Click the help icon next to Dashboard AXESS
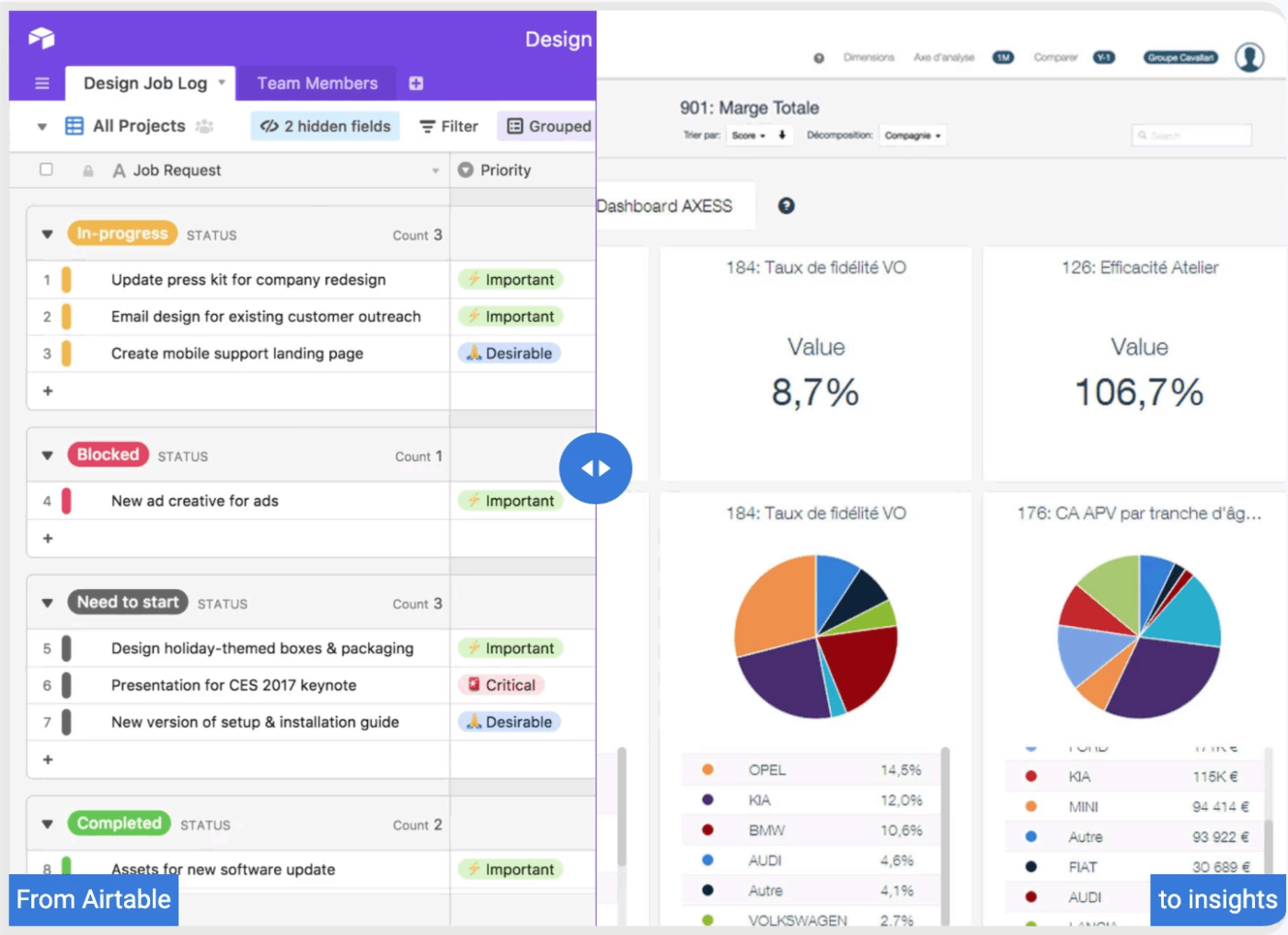 coord(786,205)
